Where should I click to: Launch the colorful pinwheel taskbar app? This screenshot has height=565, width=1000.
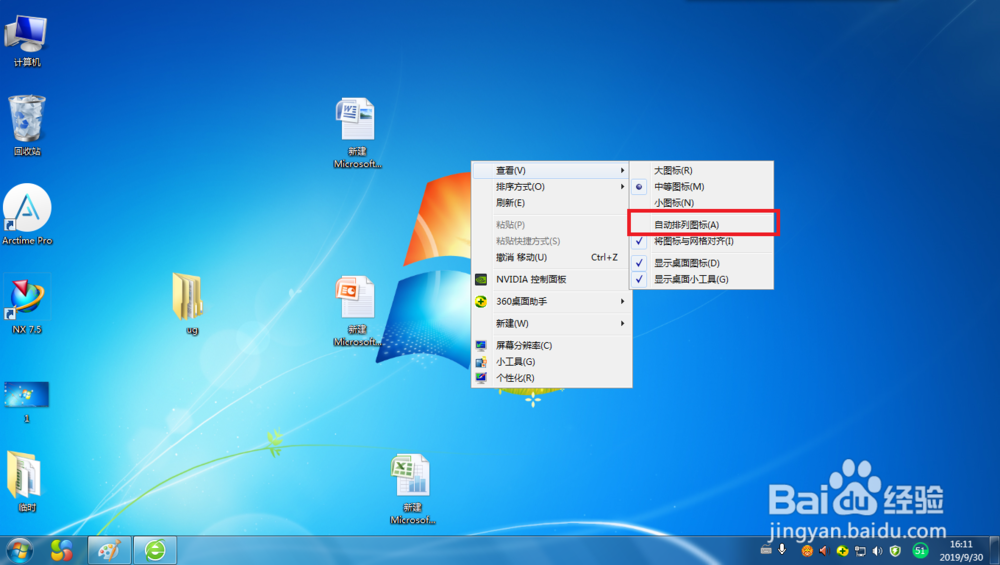[x=62, y=550]
